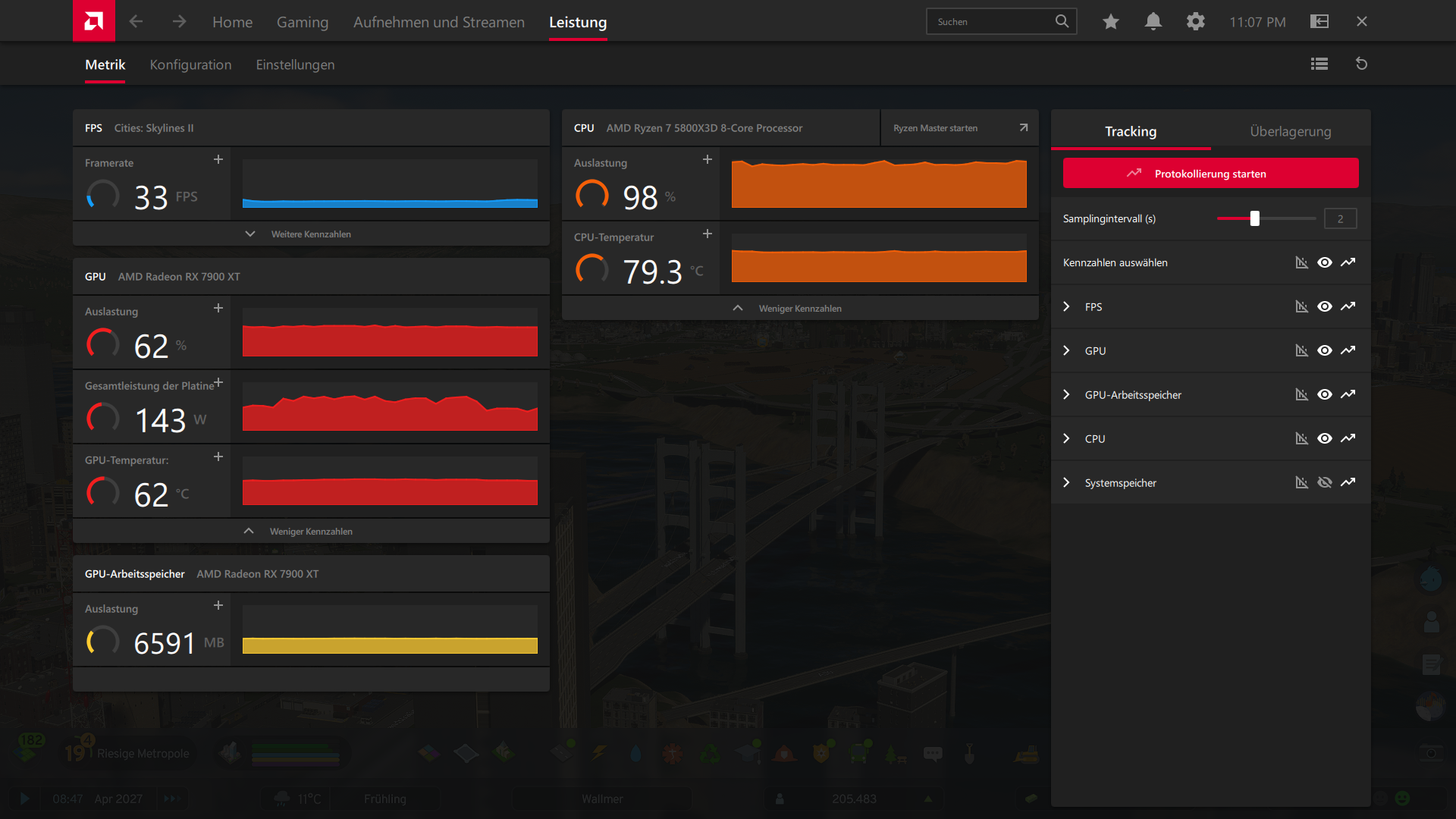Image resolution: width=1456 pixels, height=819 pixels.
Task: Open favorites star icon in top bar
Action: [1111, 22]
